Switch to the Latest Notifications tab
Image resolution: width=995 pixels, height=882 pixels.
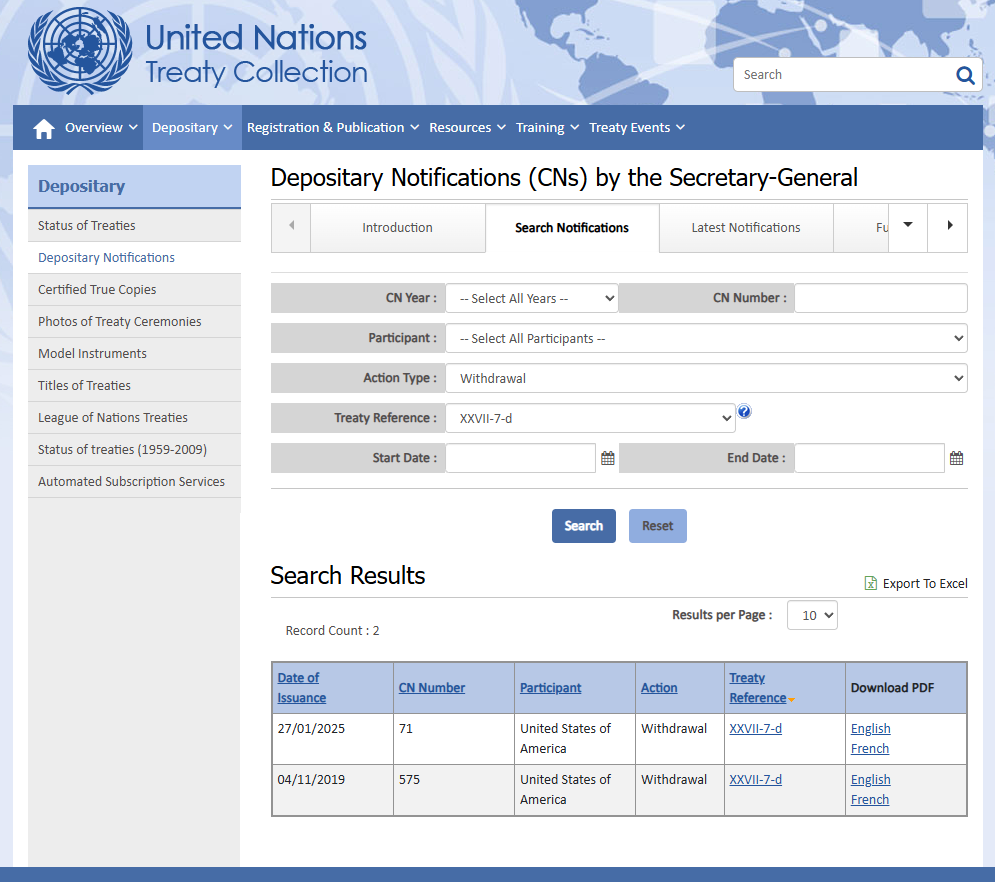click(x=746, y=228)
